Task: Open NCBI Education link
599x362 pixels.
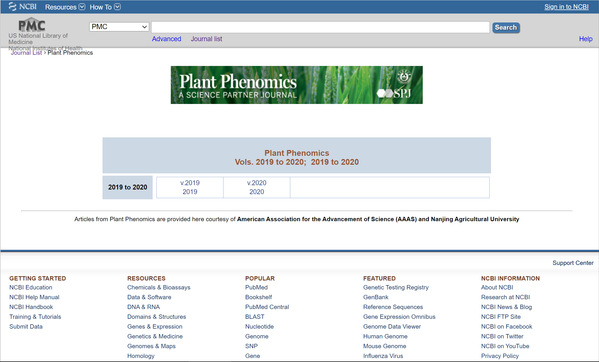Action: 31,288
